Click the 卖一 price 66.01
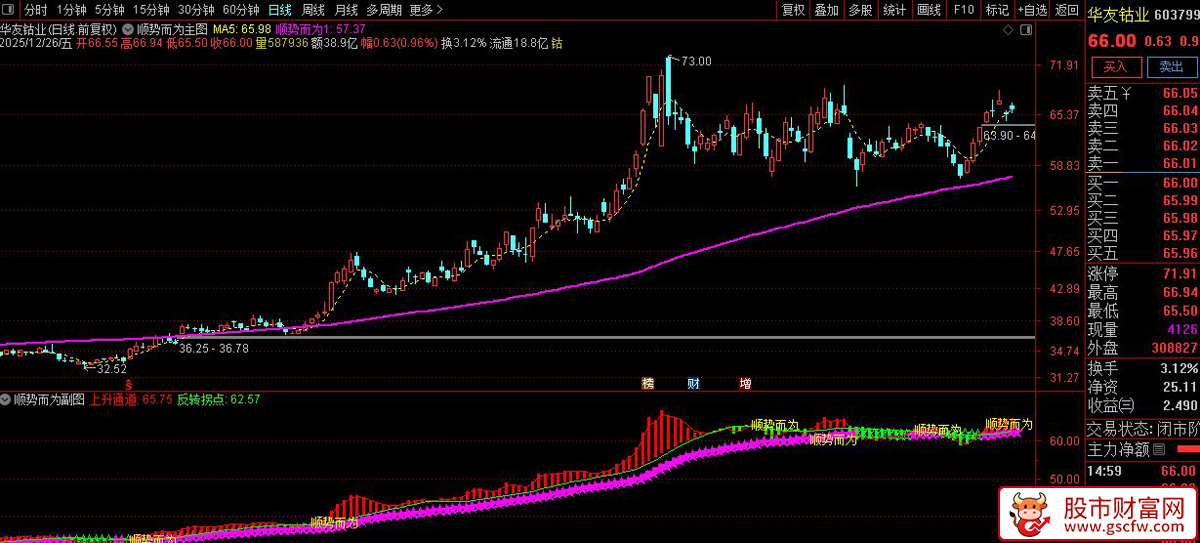This screenshot has width=1200, height=543. pos(1180,163)
